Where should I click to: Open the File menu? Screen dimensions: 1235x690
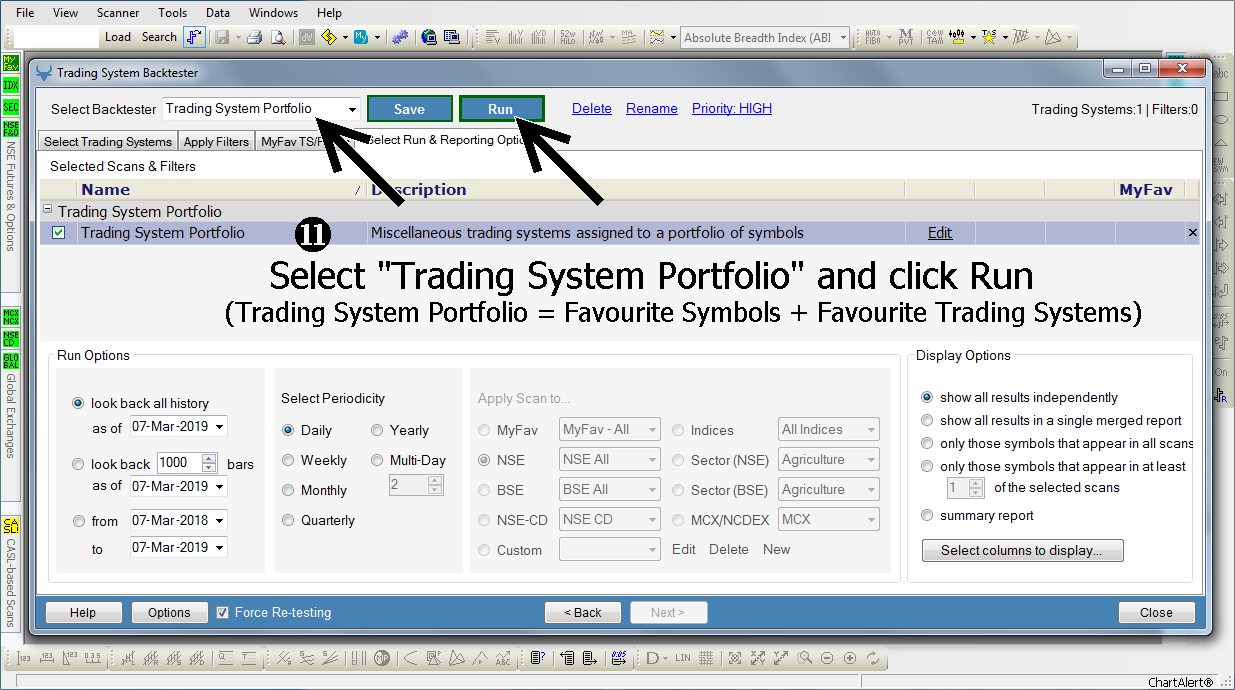tap(25, 13)
